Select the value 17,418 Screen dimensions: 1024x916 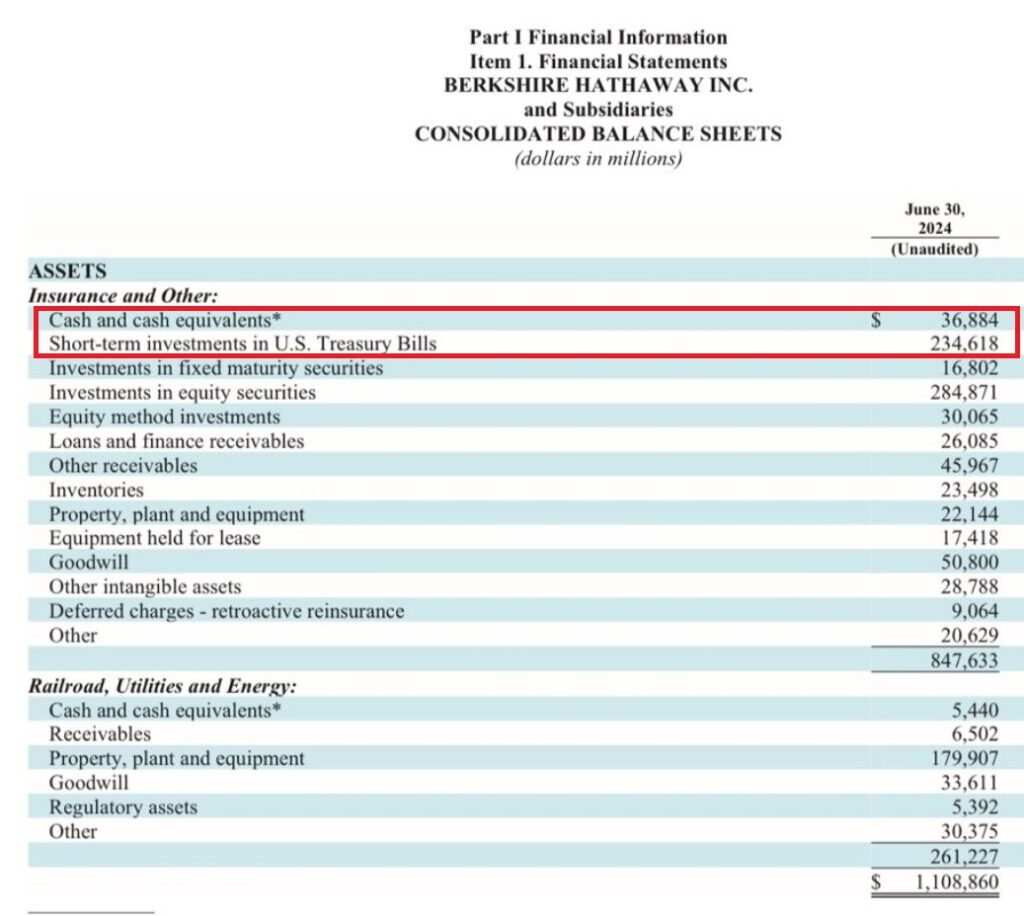[x=969, y=538]
